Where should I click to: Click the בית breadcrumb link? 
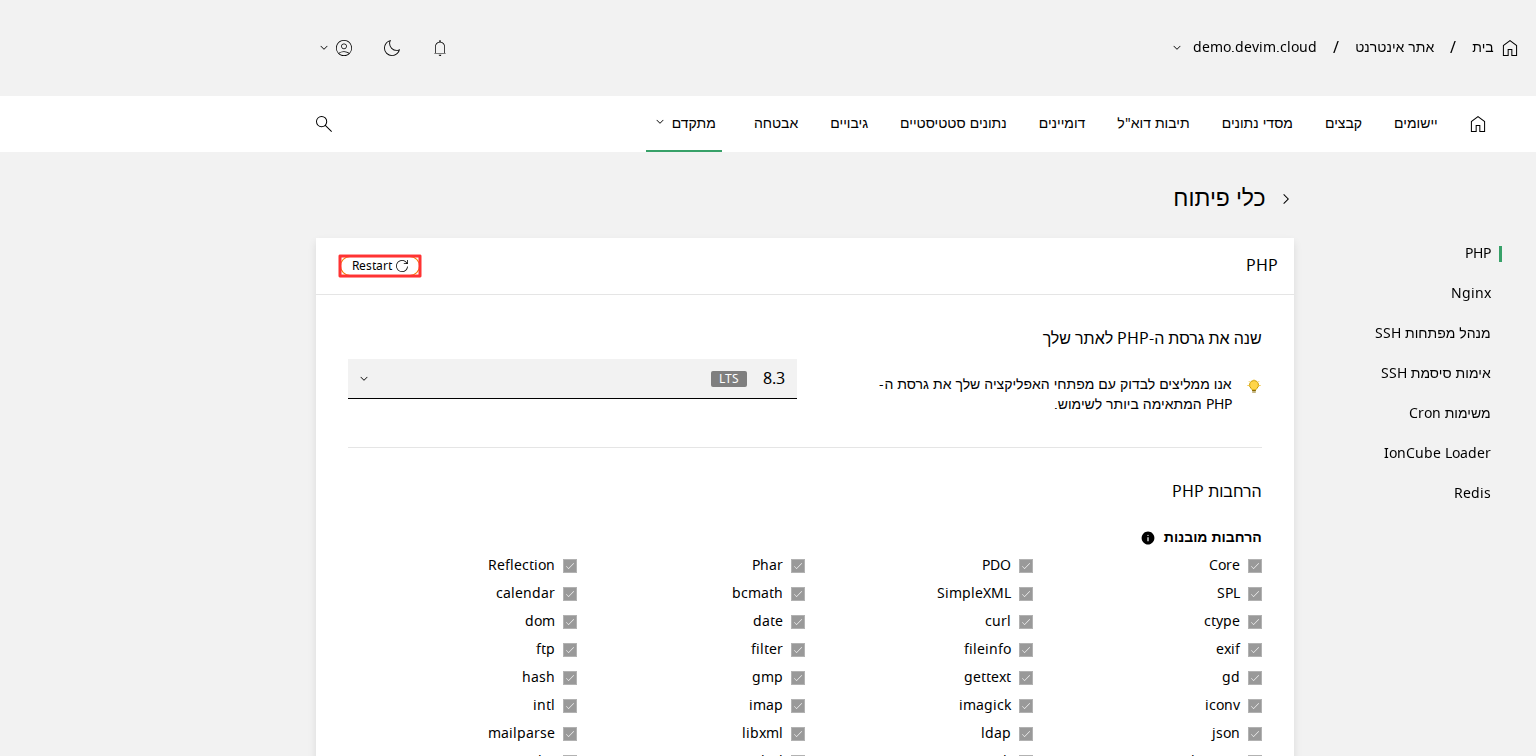[x=1483, y=48]
